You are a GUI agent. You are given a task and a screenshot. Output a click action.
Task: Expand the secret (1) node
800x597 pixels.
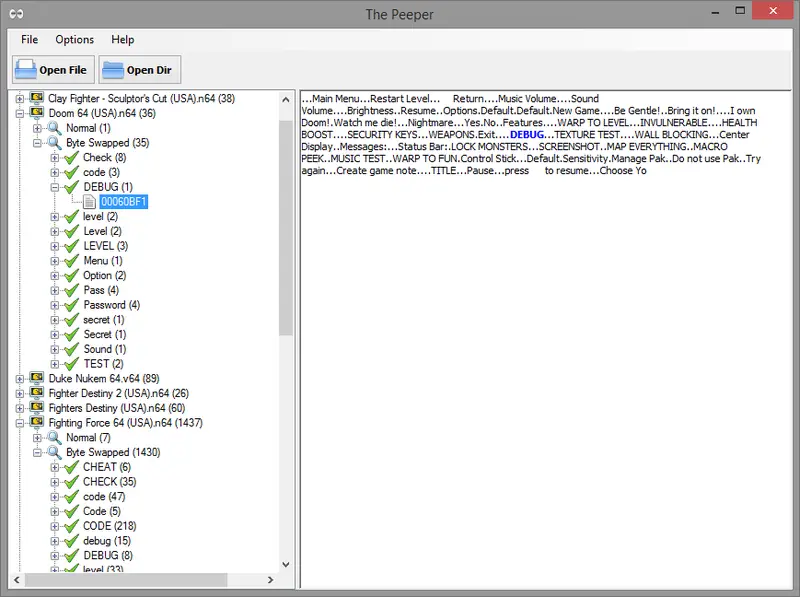point(55,320)
